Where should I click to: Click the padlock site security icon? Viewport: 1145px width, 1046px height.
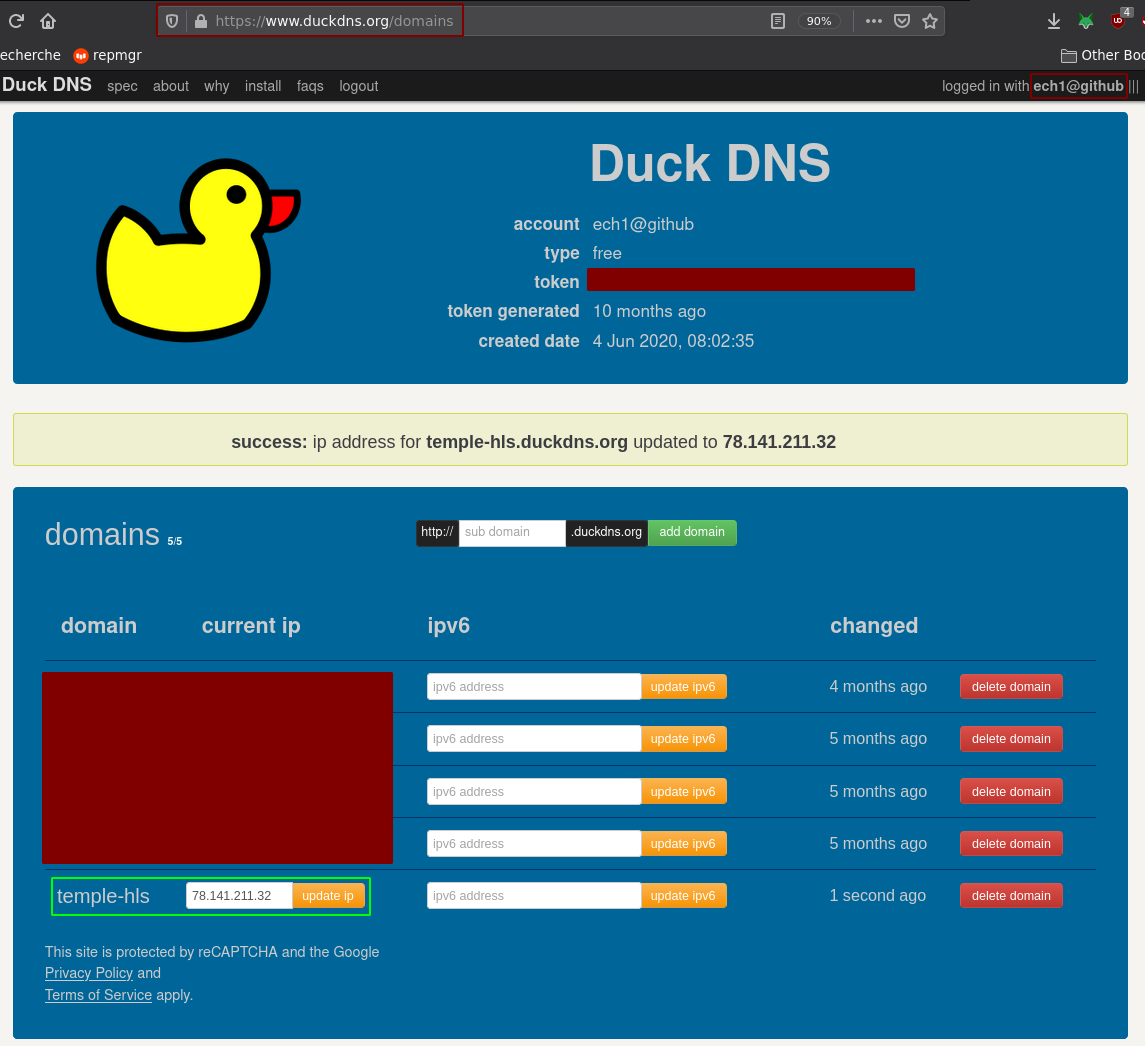click(200, 21)
